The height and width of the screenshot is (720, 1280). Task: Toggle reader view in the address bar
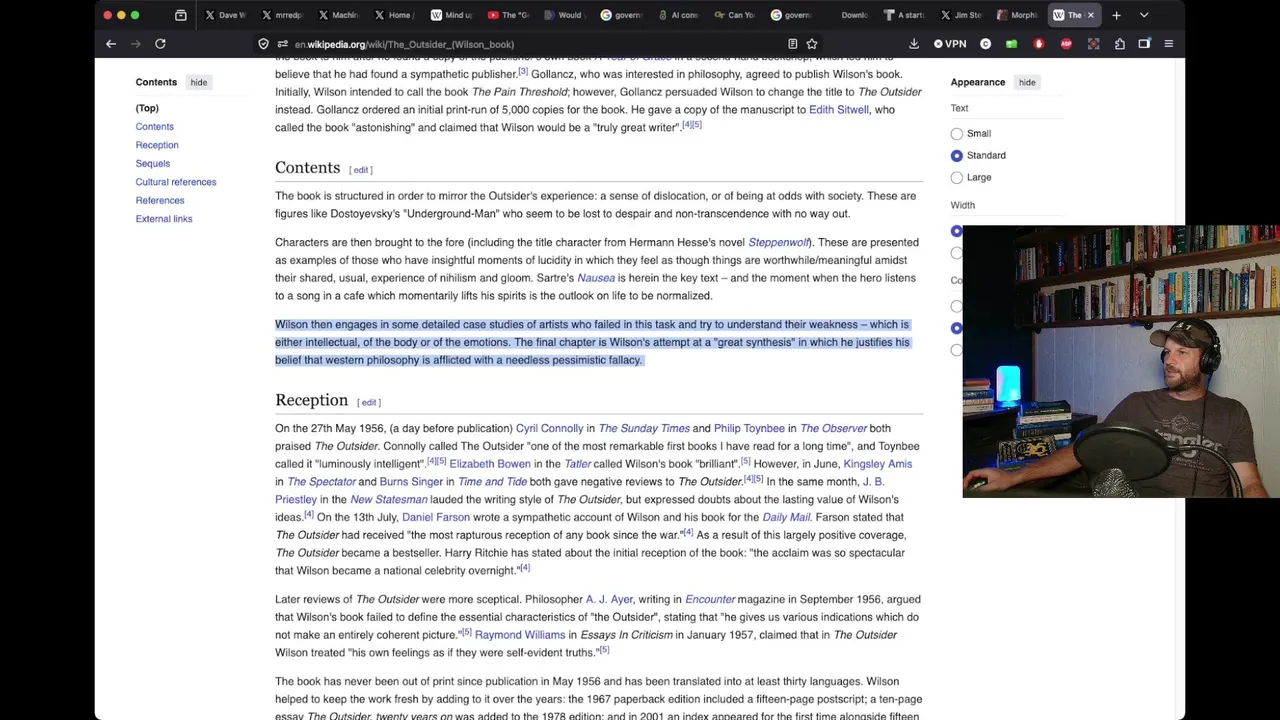click(x=792, y=44)
